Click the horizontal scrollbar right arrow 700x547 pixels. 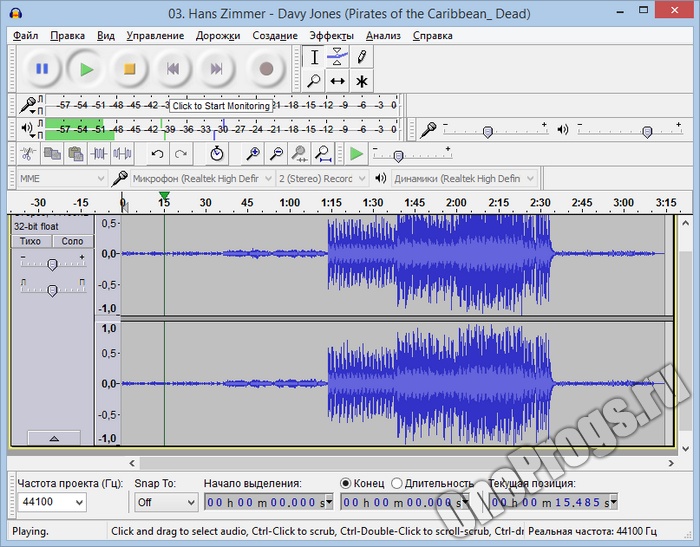tap(671, 463)
